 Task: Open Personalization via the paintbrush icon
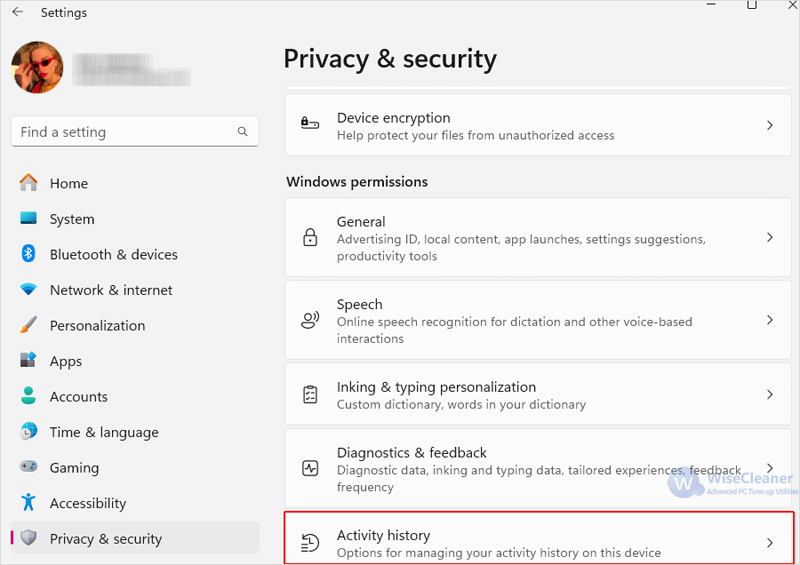[x=29, y=325]
